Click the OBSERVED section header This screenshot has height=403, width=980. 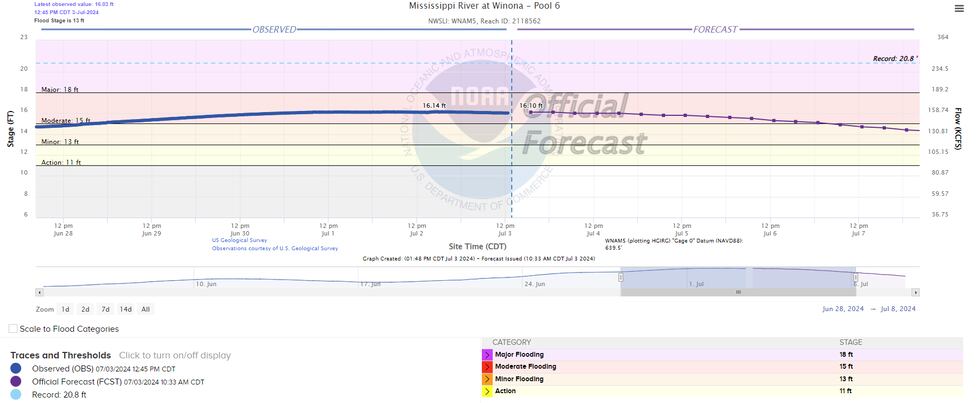coord(274,29)
